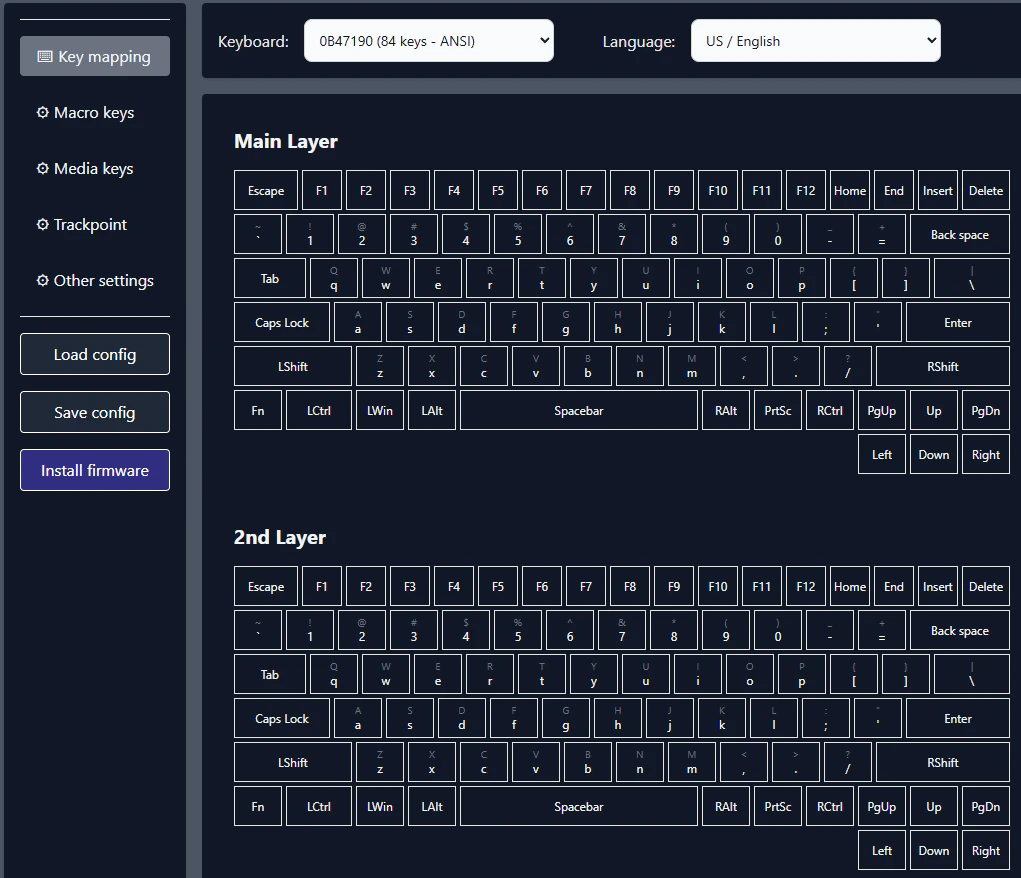Select Up arrow key in Main Layer
Viewport: 1021px width, 878px height.
coord(934,410)
